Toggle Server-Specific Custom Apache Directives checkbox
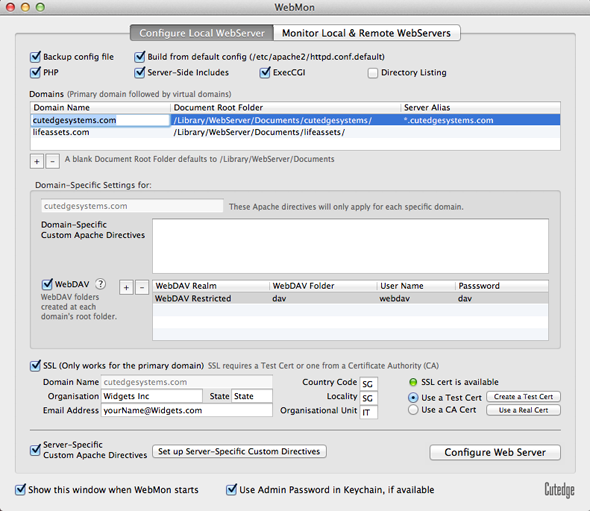 (x=35, y=450)
